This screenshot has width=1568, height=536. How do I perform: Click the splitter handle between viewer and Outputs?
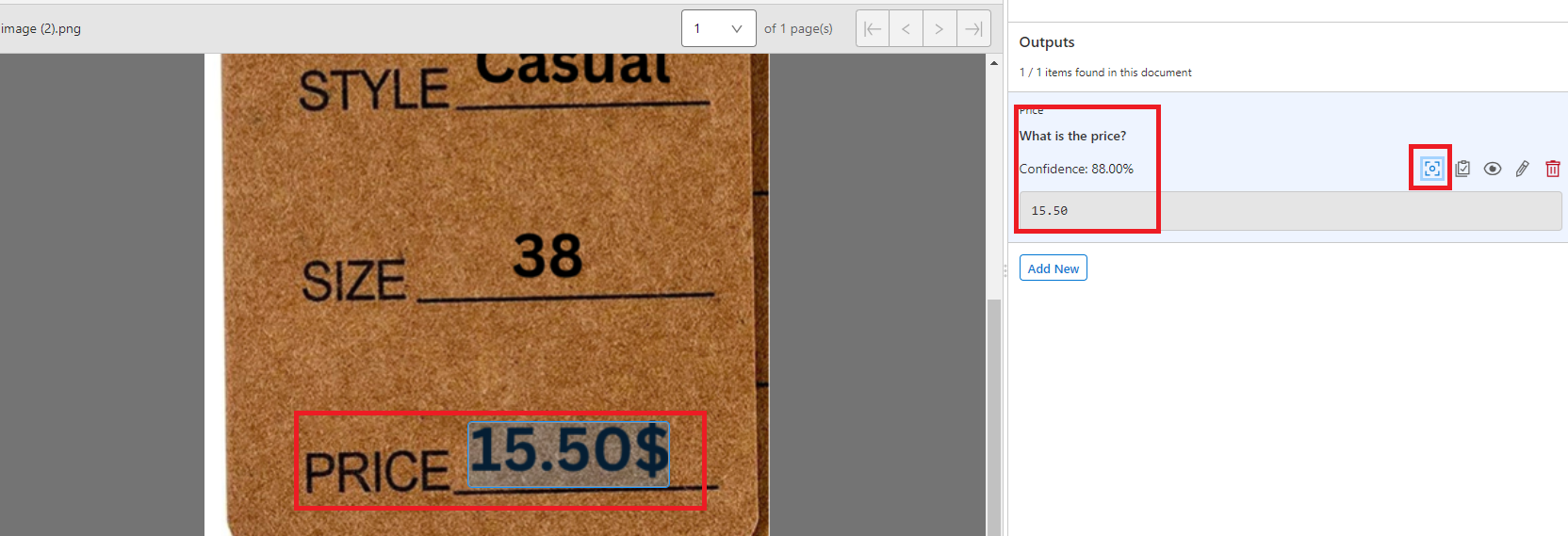point(1005,270)
